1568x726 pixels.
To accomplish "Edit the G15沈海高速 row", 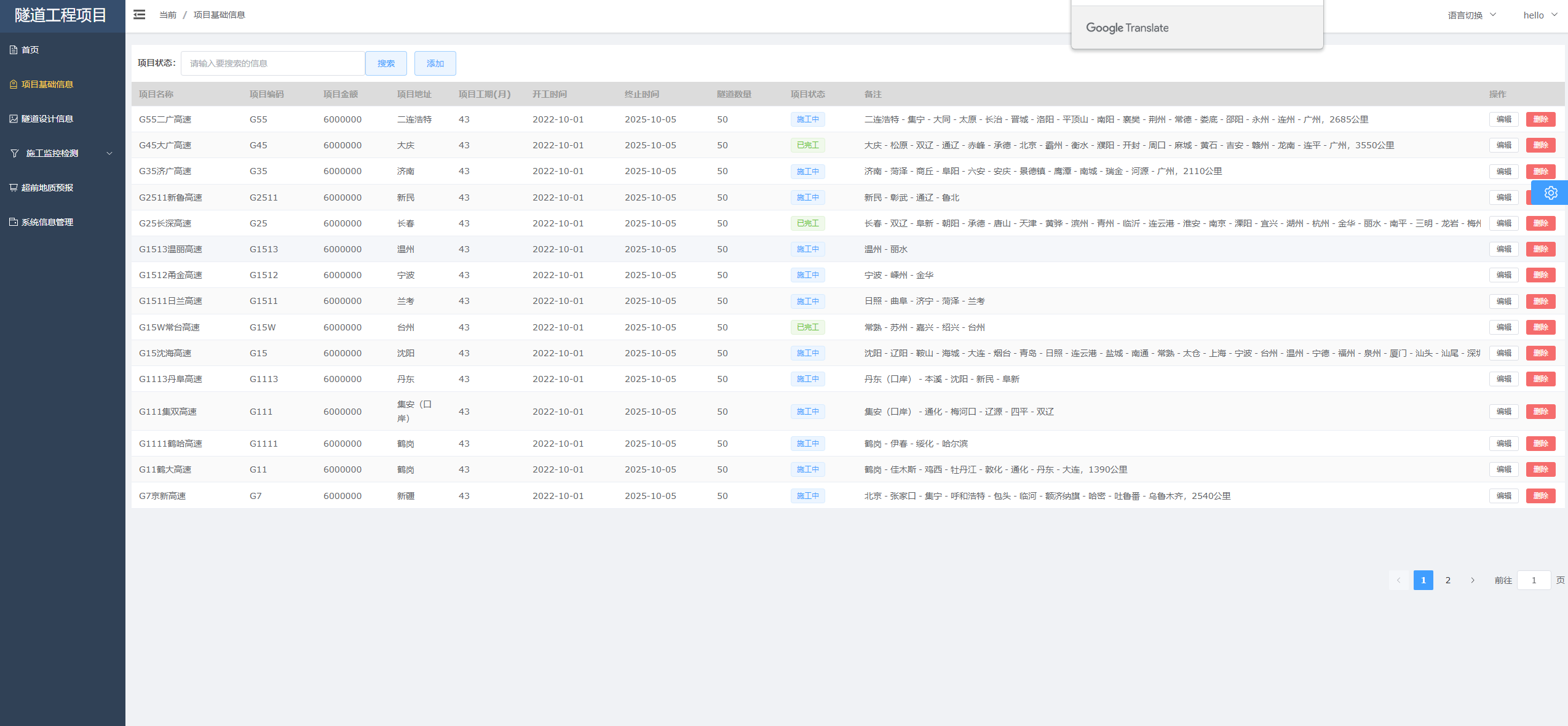I will click(1504, 353).
